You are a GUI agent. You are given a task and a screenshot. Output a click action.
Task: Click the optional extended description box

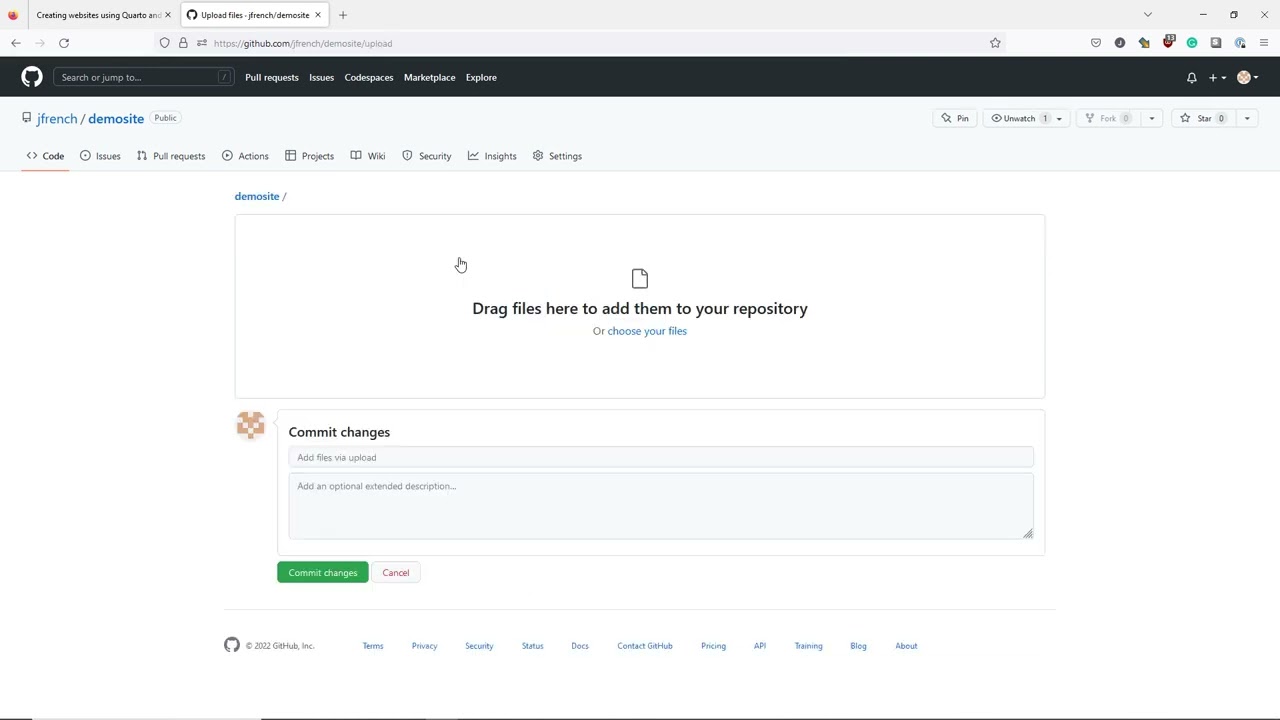point(661,507)
